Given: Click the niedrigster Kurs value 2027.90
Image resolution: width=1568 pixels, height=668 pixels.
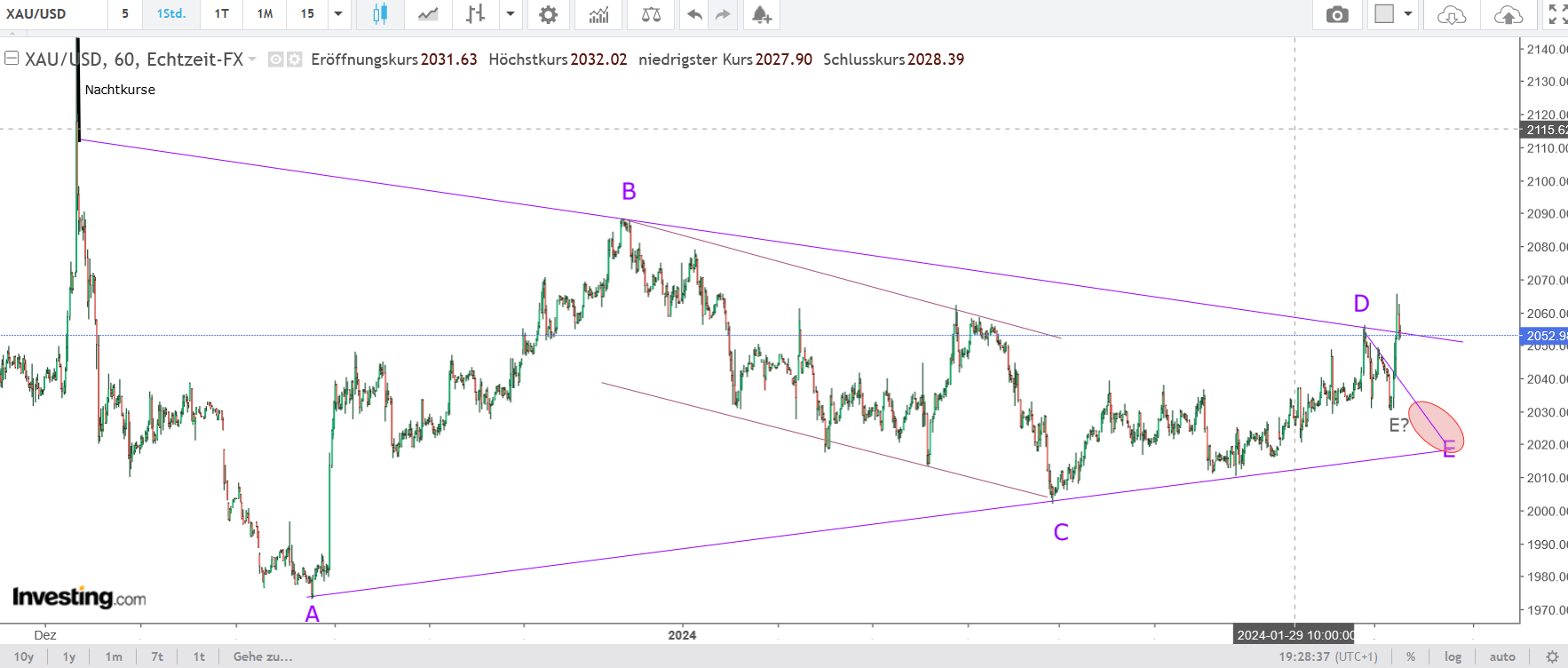Looking at the screenshot, I should (784, 60).
